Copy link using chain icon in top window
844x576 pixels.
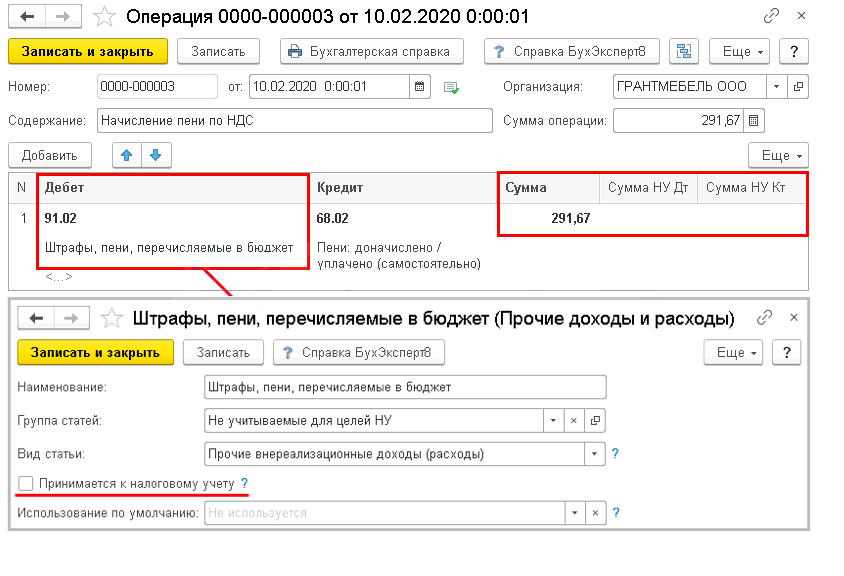[x=771, y=16]
